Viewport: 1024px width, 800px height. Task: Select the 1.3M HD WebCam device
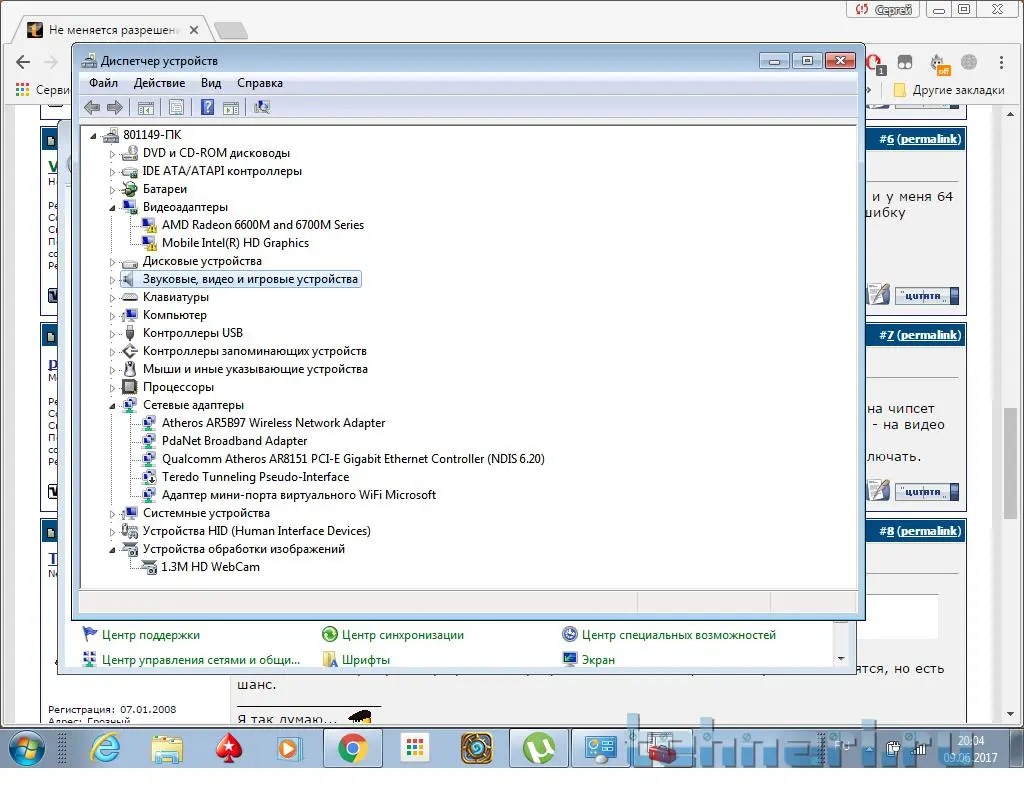(210, 567)
